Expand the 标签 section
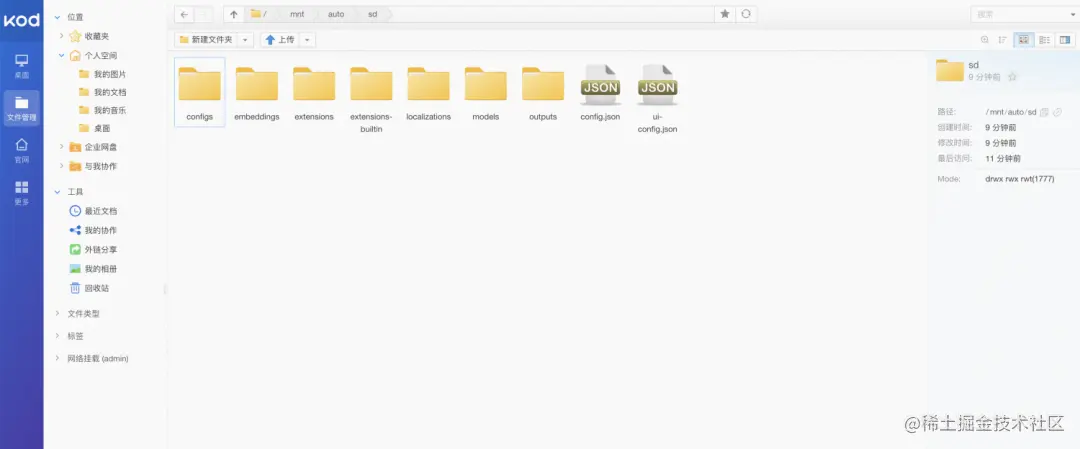1080x449 pixels. (56, 336)
